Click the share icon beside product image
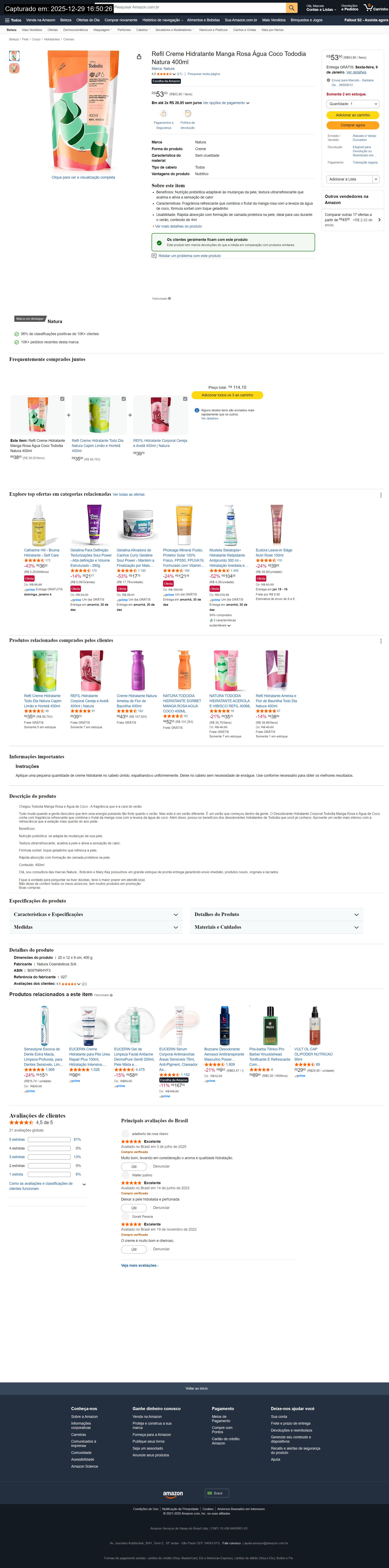389x1568 pixels. pos(139,57)
